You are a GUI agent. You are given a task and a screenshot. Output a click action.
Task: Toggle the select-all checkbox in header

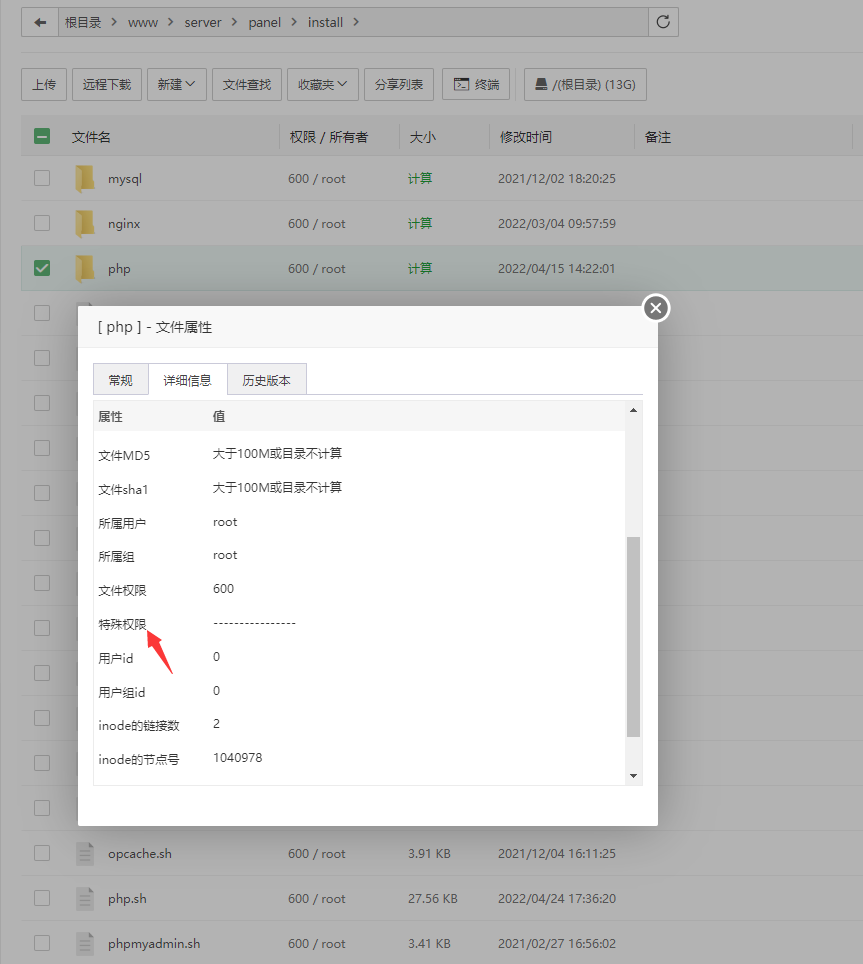(x=42, y=136)
